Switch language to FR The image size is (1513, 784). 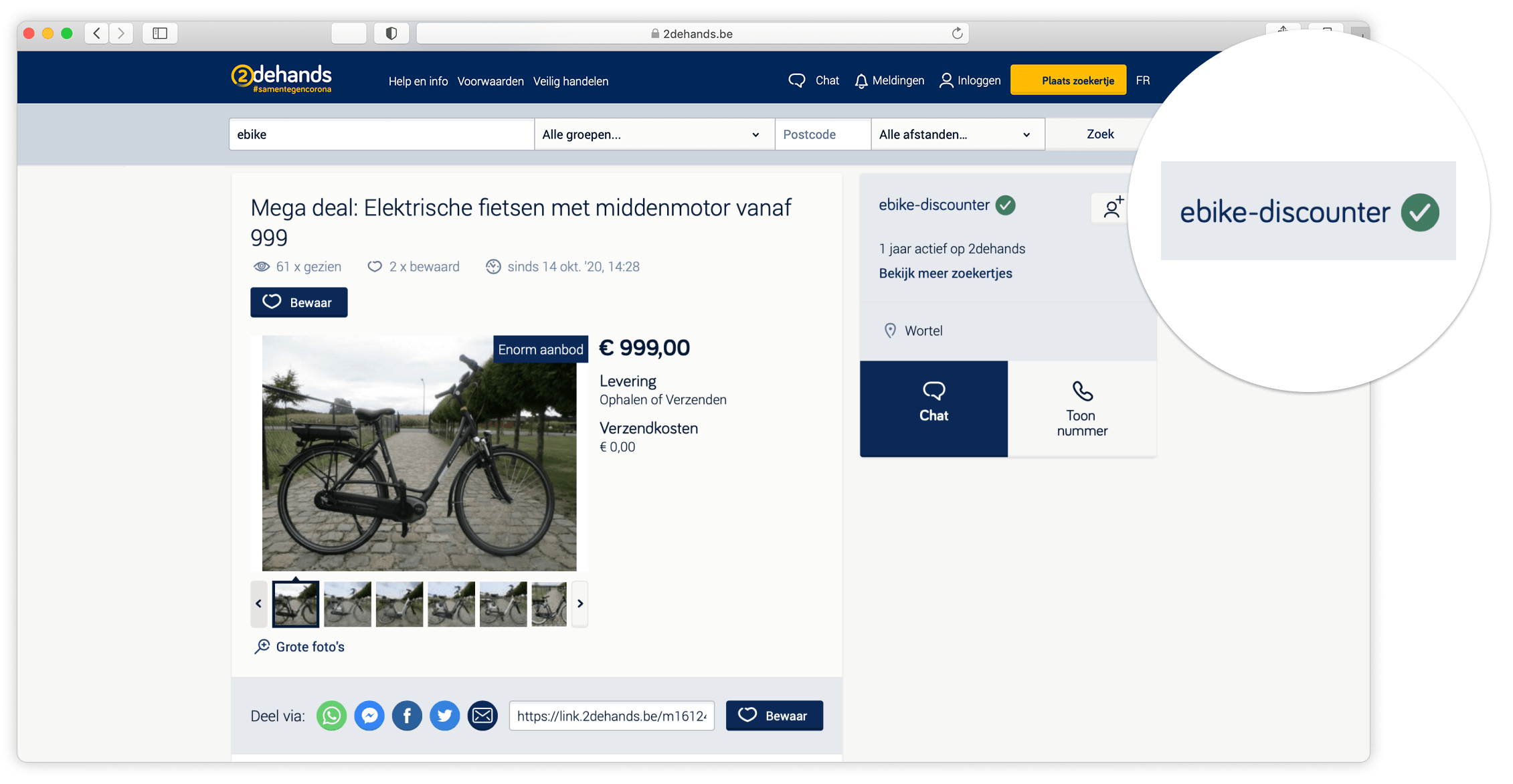1143,80
